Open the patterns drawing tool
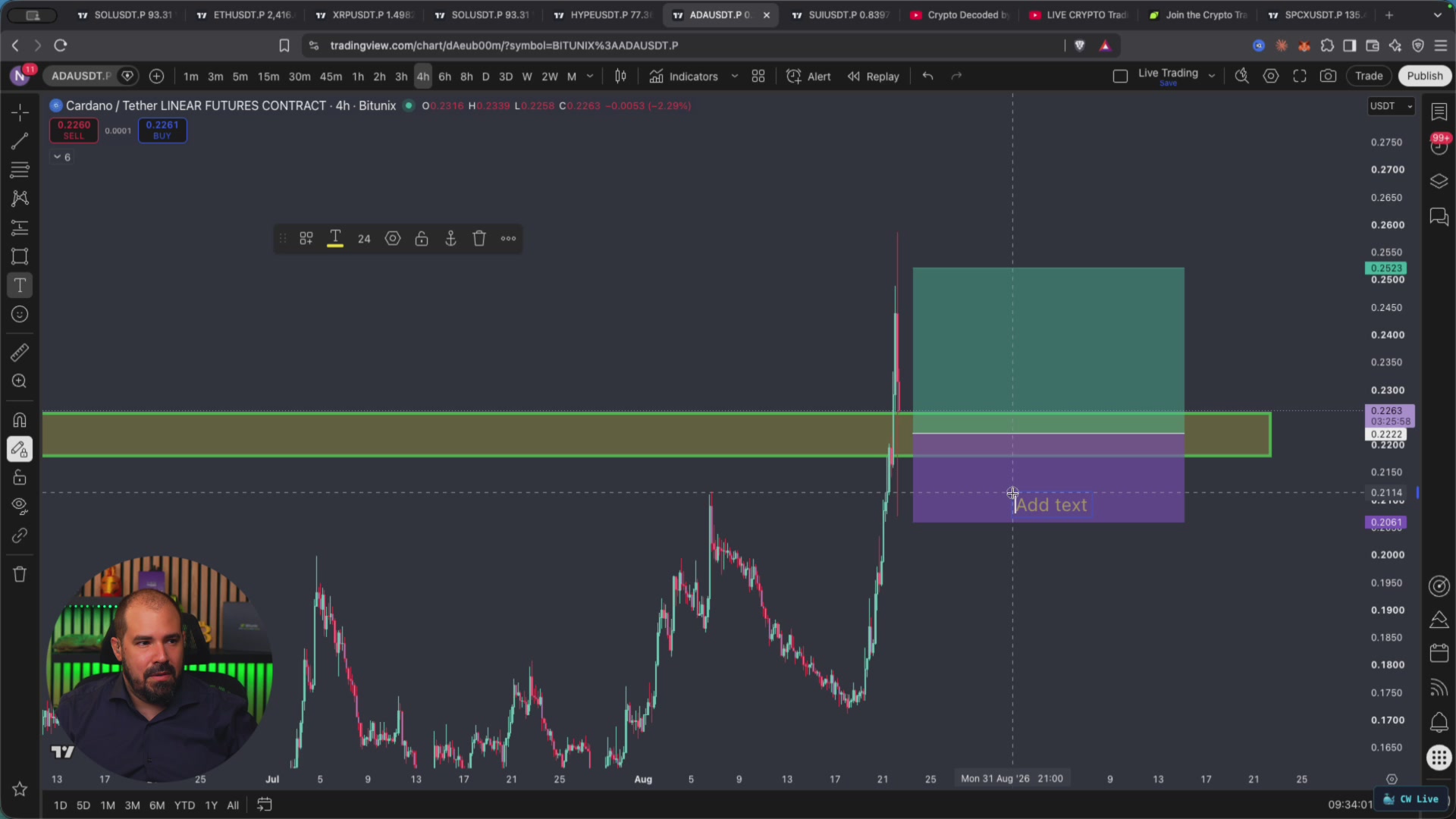The image size is (1456, 819). tap(20, 199)
